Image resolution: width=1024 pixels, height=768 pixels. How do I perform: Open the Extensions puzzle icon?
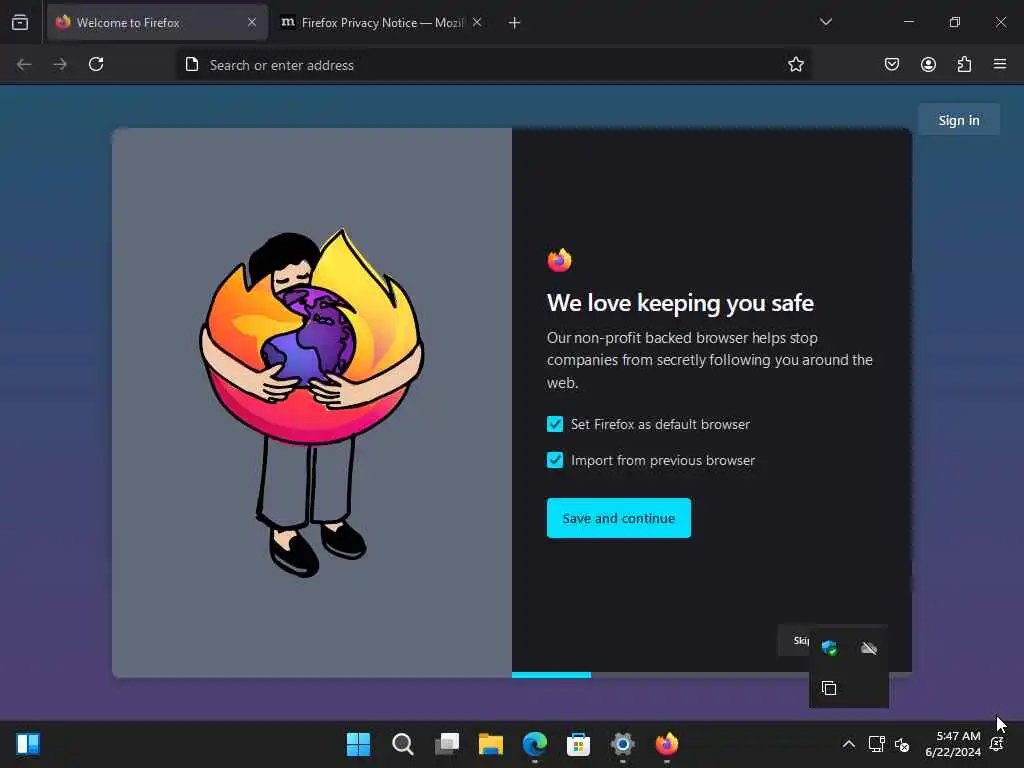point(964,64)
